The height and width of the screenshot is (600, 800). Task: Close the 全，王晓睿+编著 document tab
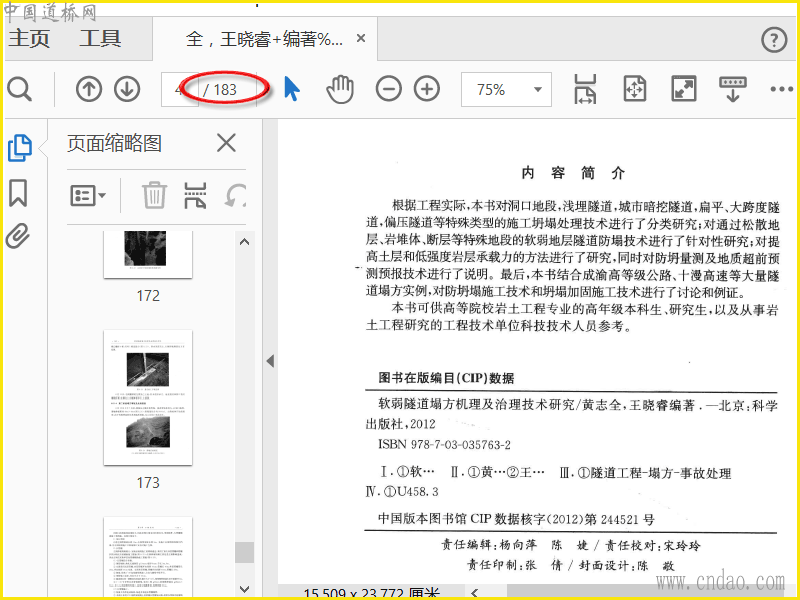click(x=361, y=38)
